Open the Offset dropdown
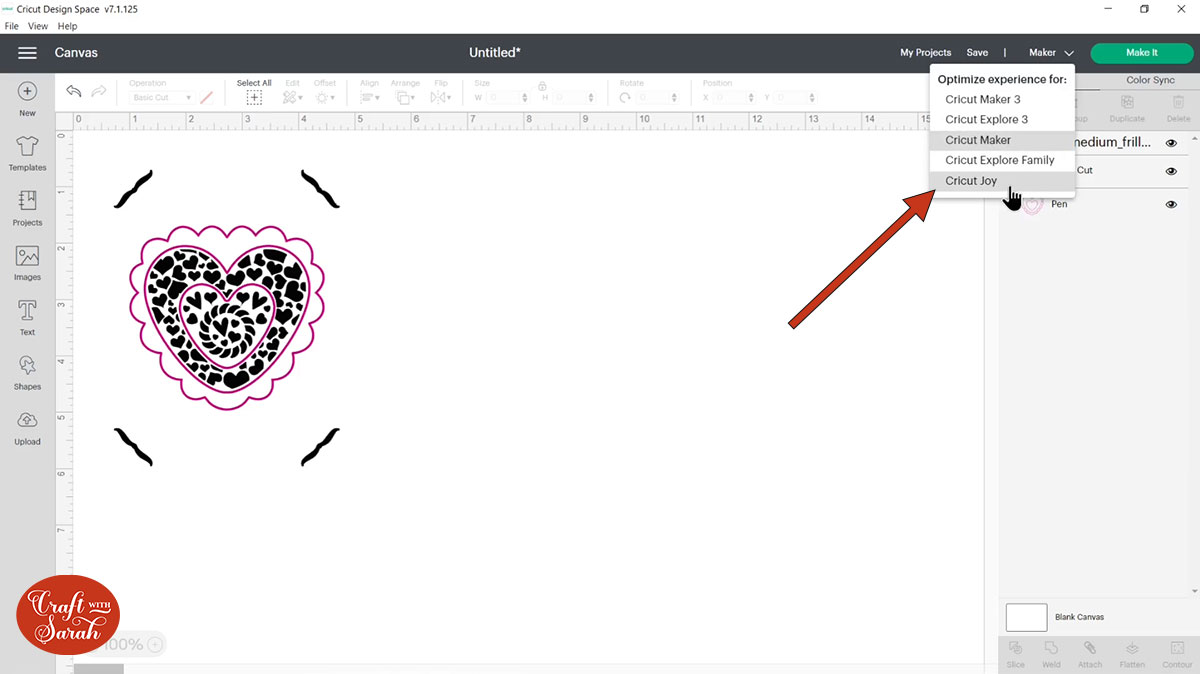Viewport: 1200px width, 674px height. tap(325, 98)
